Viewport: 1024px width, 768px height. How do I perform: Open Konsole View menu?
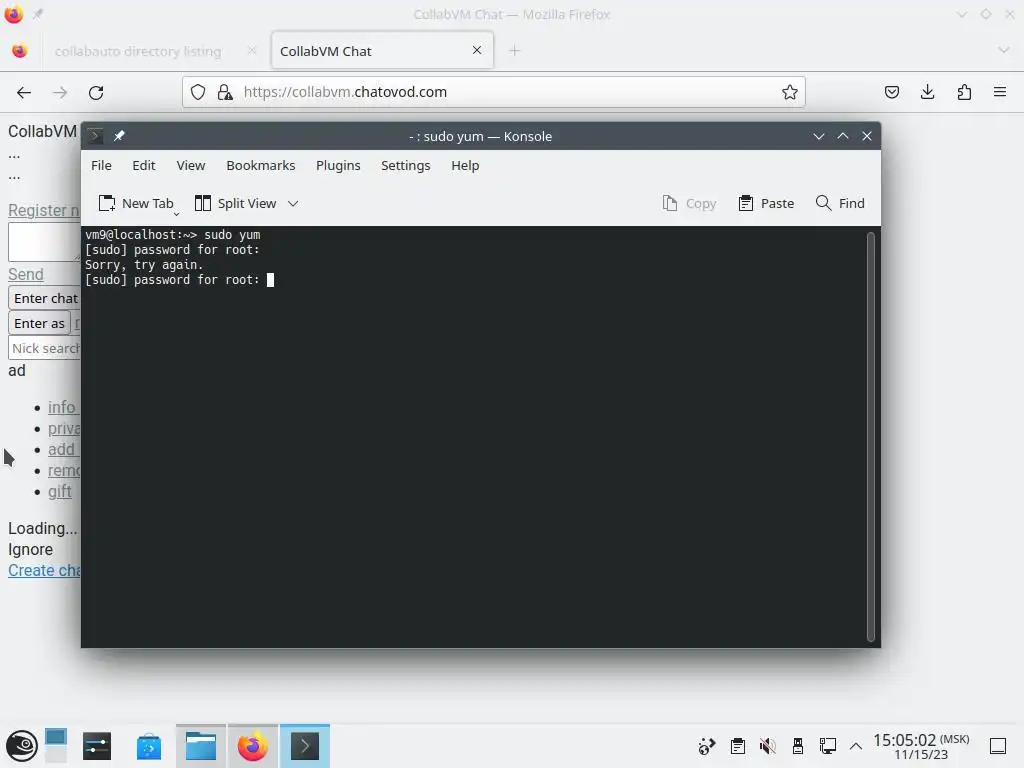(191, 165)
